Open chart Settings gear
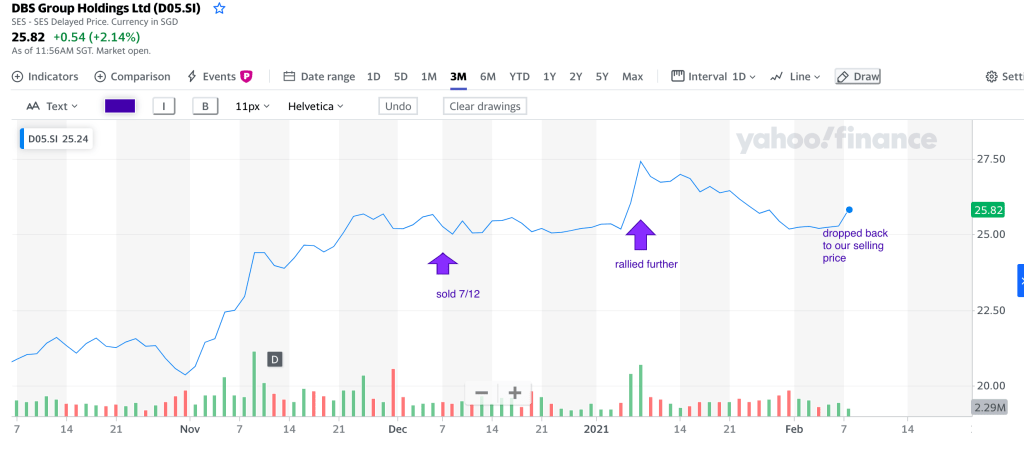This screenshot has width=1024, height=456. coord(992,76)
